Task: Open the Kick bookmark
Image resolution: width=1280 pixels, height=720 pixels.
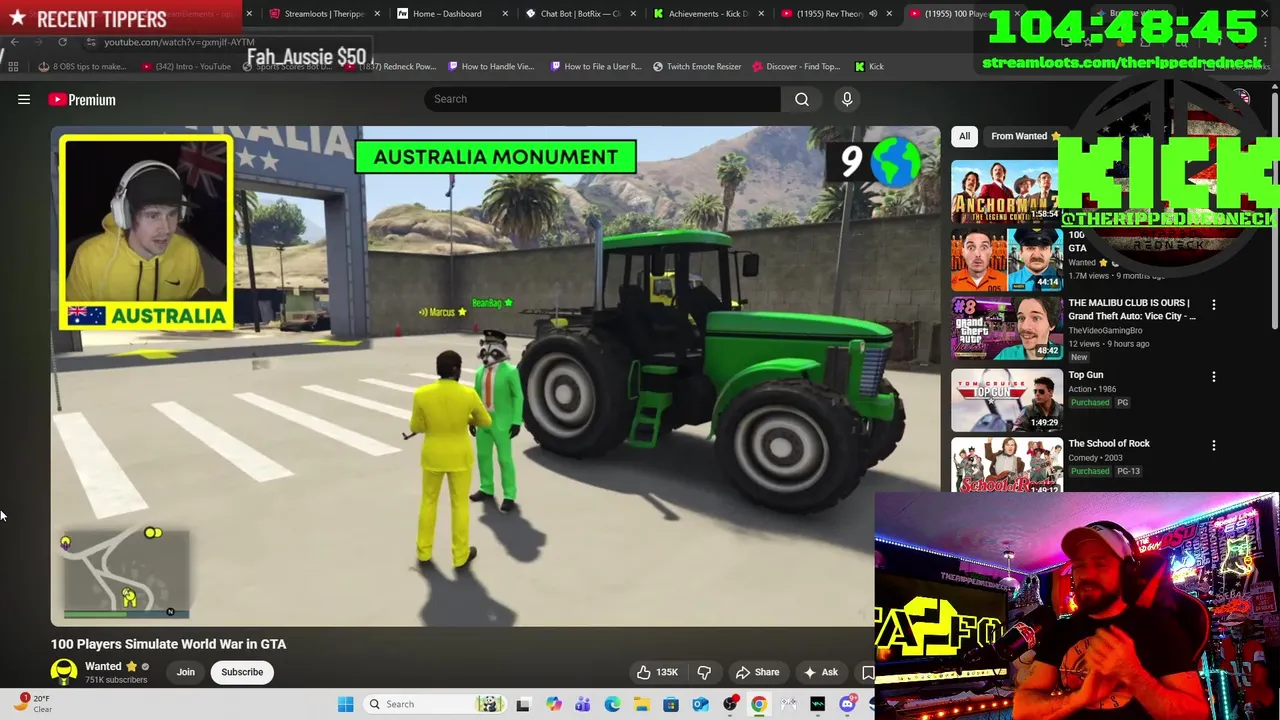Action: [x=869, y=66]
